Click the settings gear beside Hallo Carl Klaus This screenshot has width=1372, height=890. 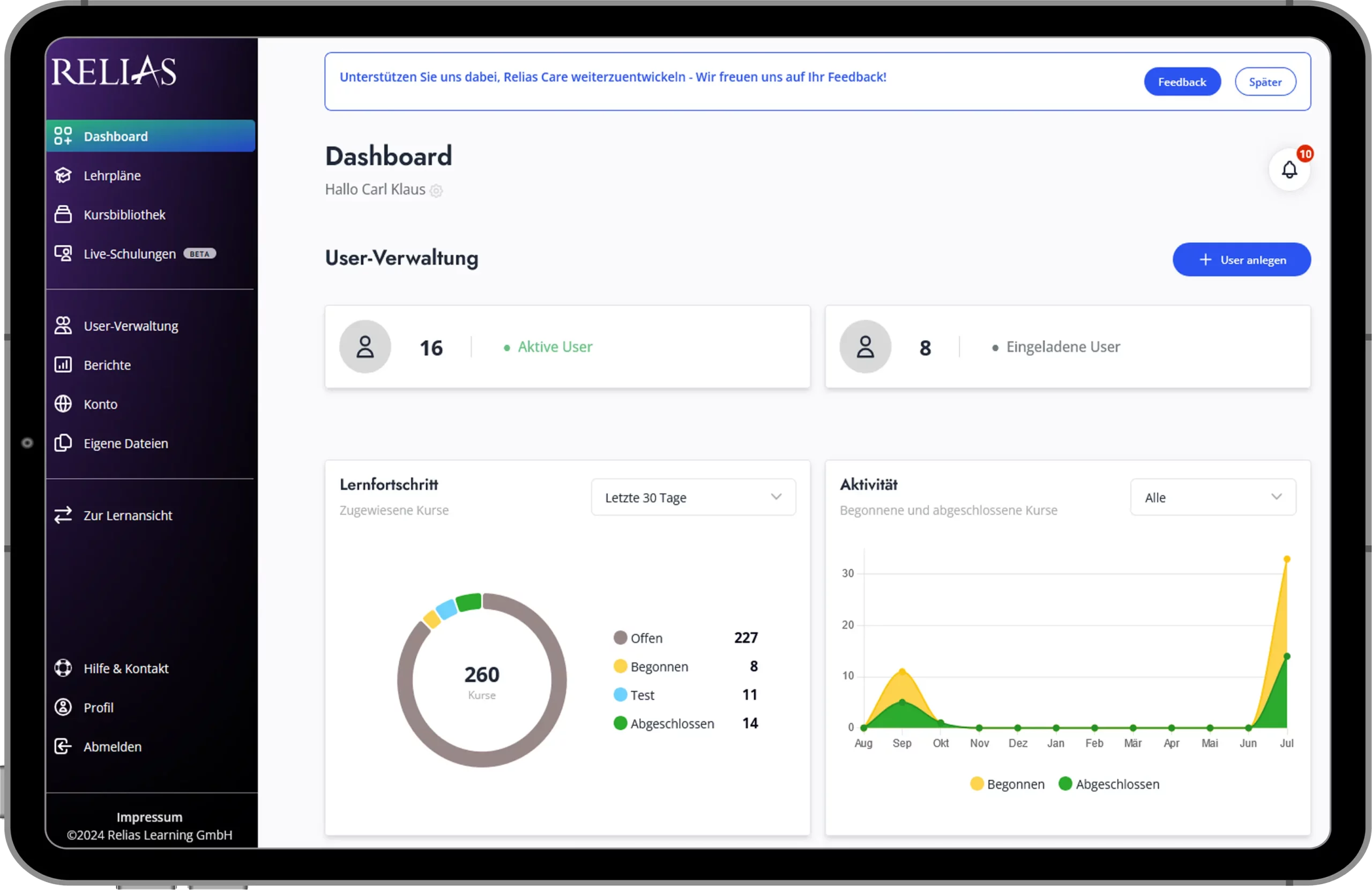click(x=436, y=191)
